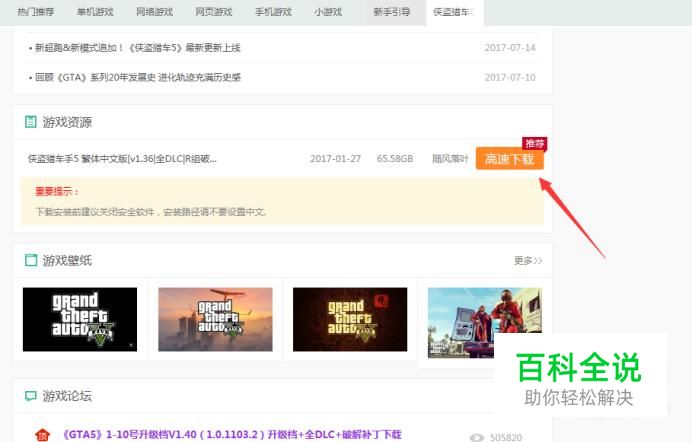Open news link 新超跑&新模式追加
Image resolution: width=692 pixels, height=442 pixels.
point(137,48)
